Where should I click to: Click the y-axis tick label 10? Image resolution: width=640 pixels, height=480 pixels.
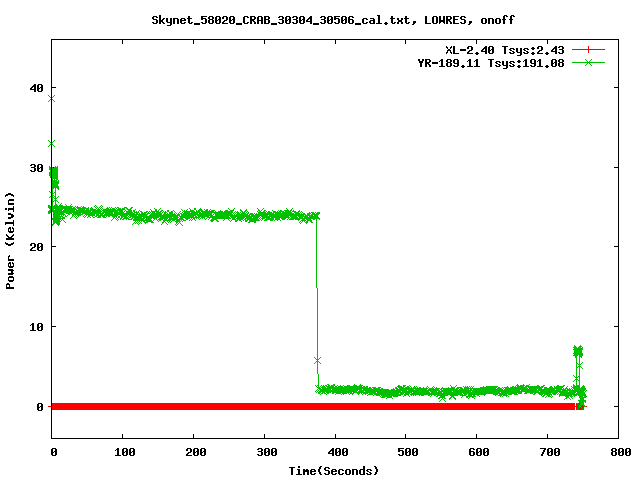click(x=36, y=327)
